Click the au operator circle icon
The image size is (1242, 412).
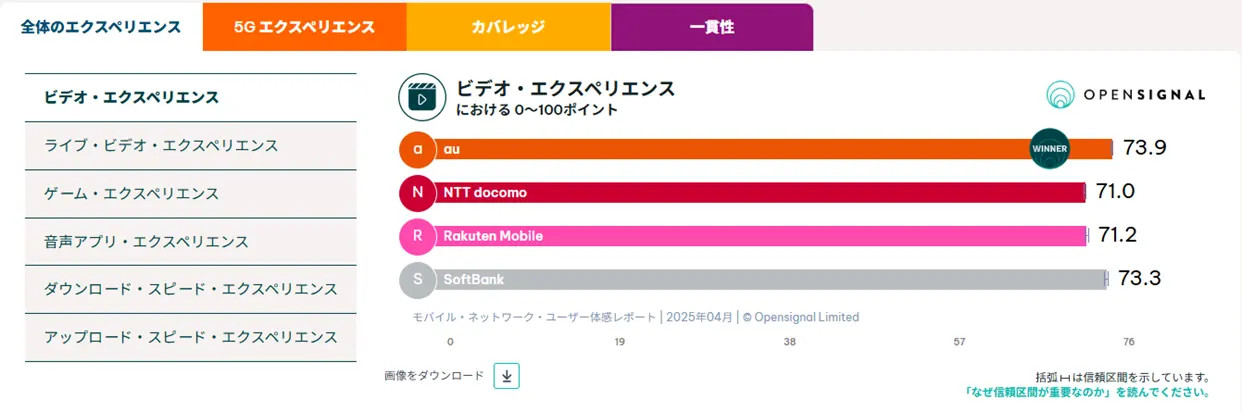[x=417, y=149]
